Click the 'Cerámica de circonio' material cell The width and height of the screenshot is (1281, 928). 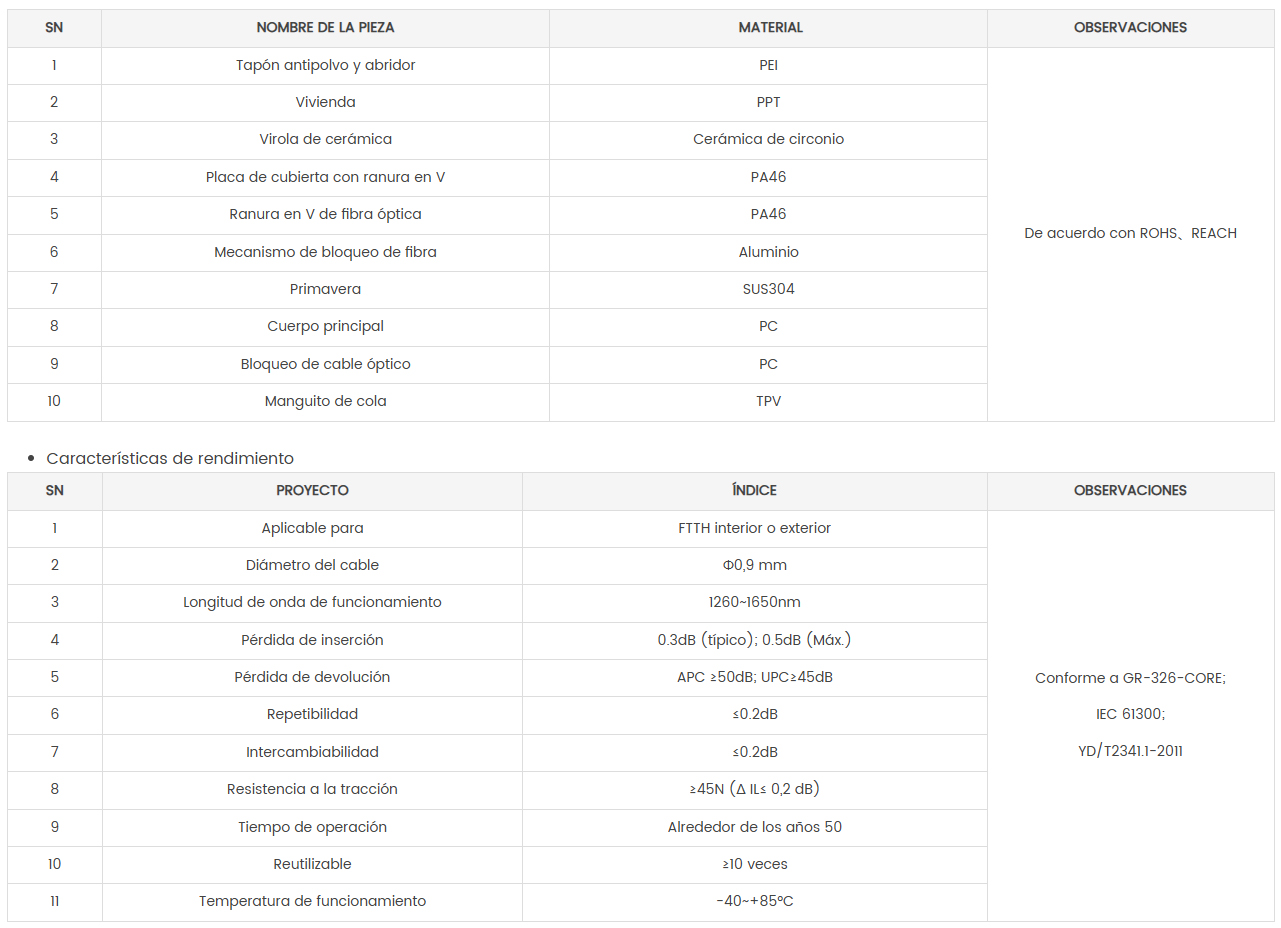(x=768, y=139)
